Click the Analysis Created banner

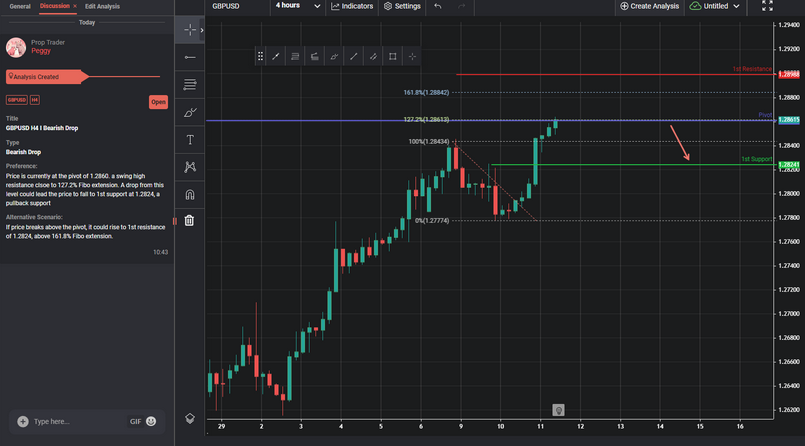click(47, 77)
